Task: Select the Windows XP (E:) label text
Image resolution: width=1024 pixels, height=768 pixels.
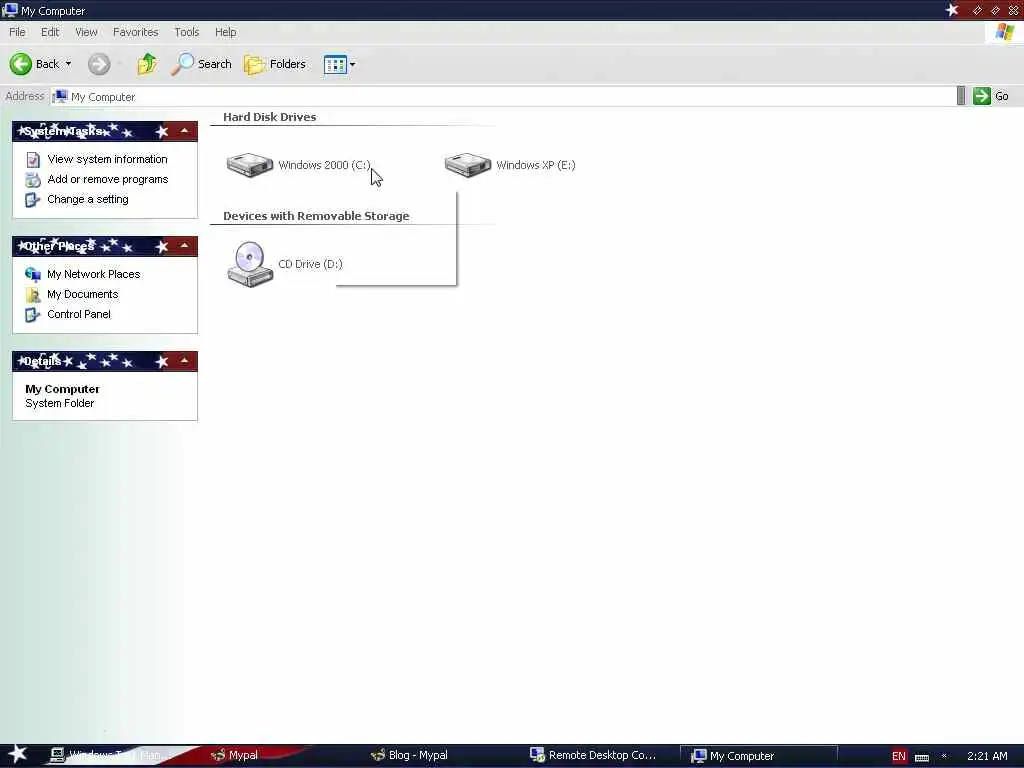Action: pyautogui.click(x=536, y=165)
